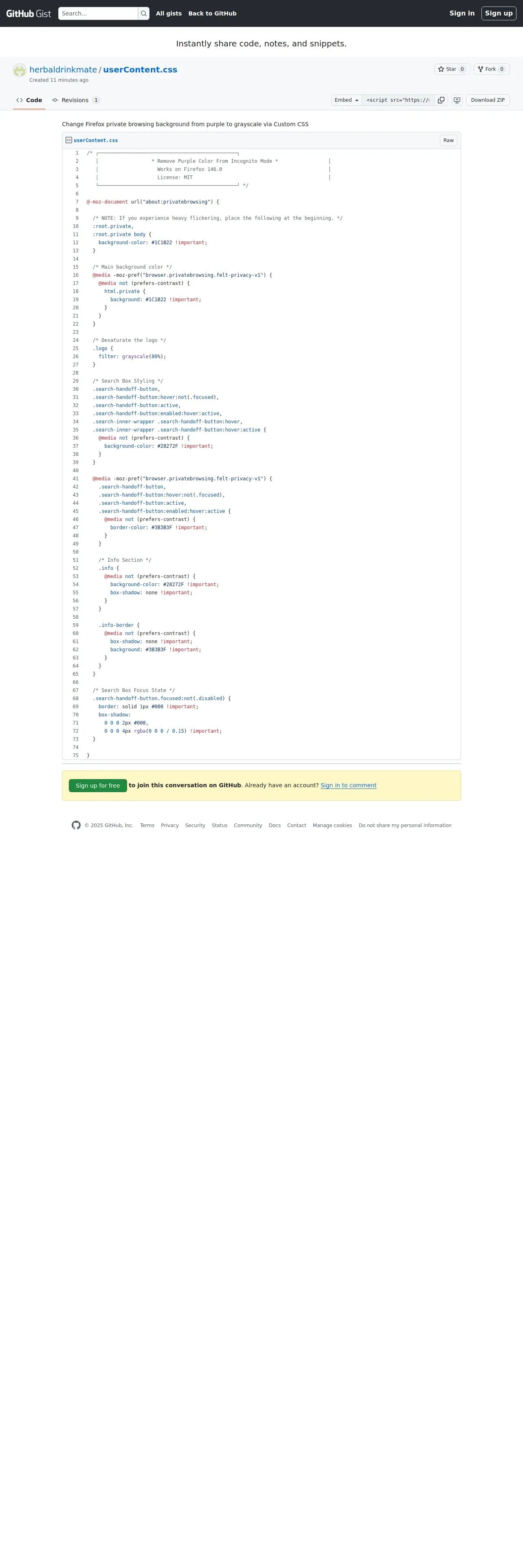Screen dimensions: 523x1568
Task: Select the Code tab
Action: pyautogui.click(x=29, y=101)
